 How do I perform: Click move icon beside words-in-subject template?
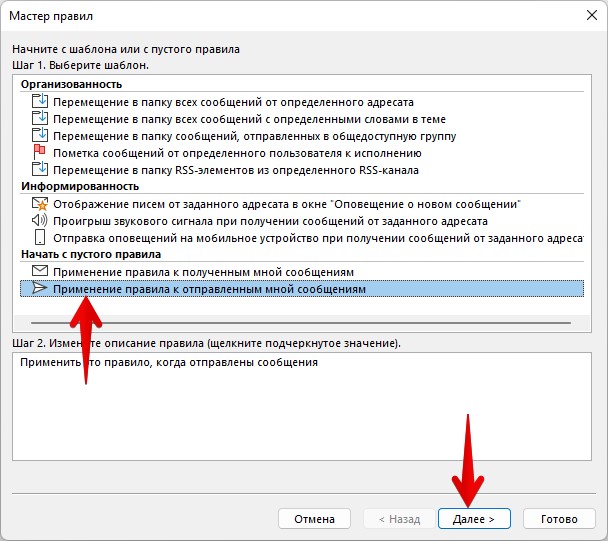[40, 119]
